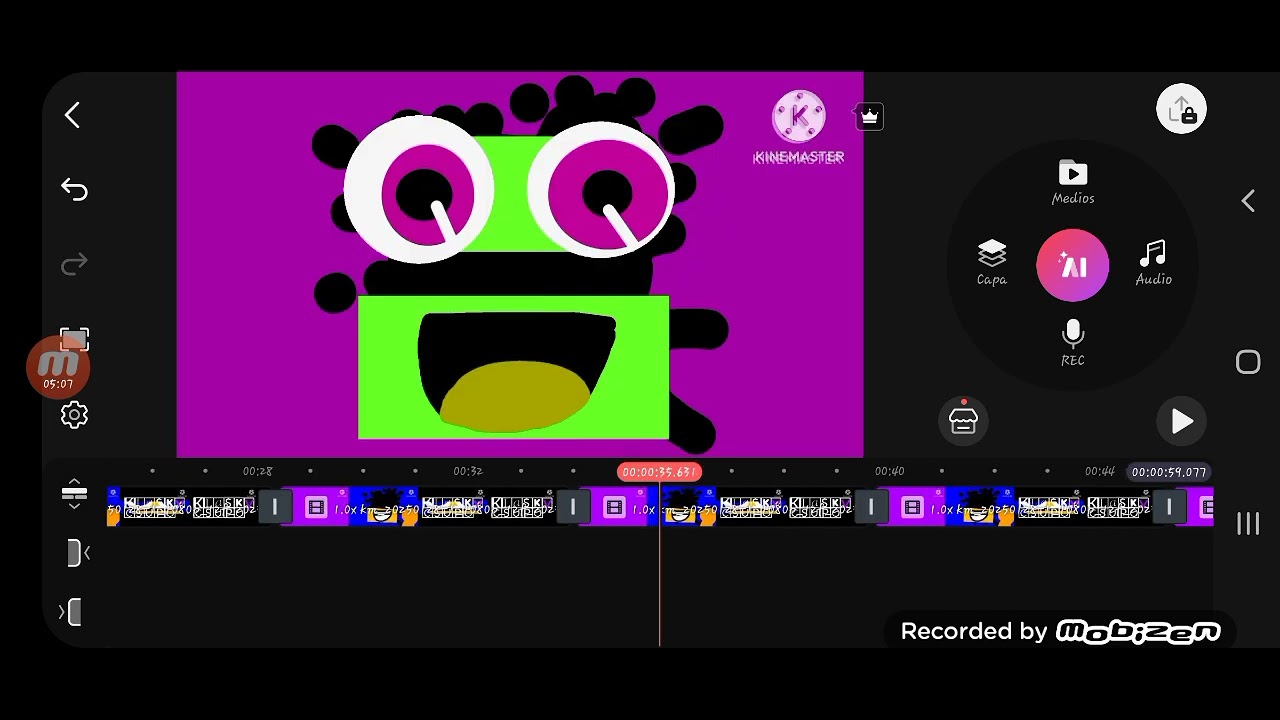Redo the greyed-out action

(x=74, y=264)
